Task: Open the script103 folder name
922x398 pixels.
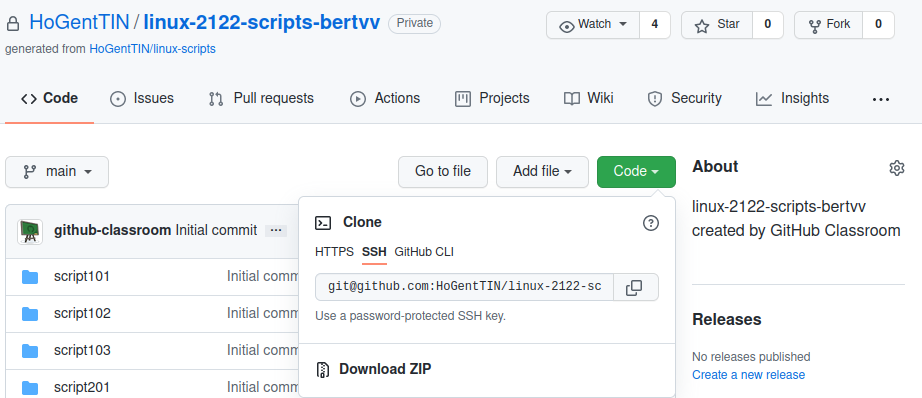Action: [82, 350]
